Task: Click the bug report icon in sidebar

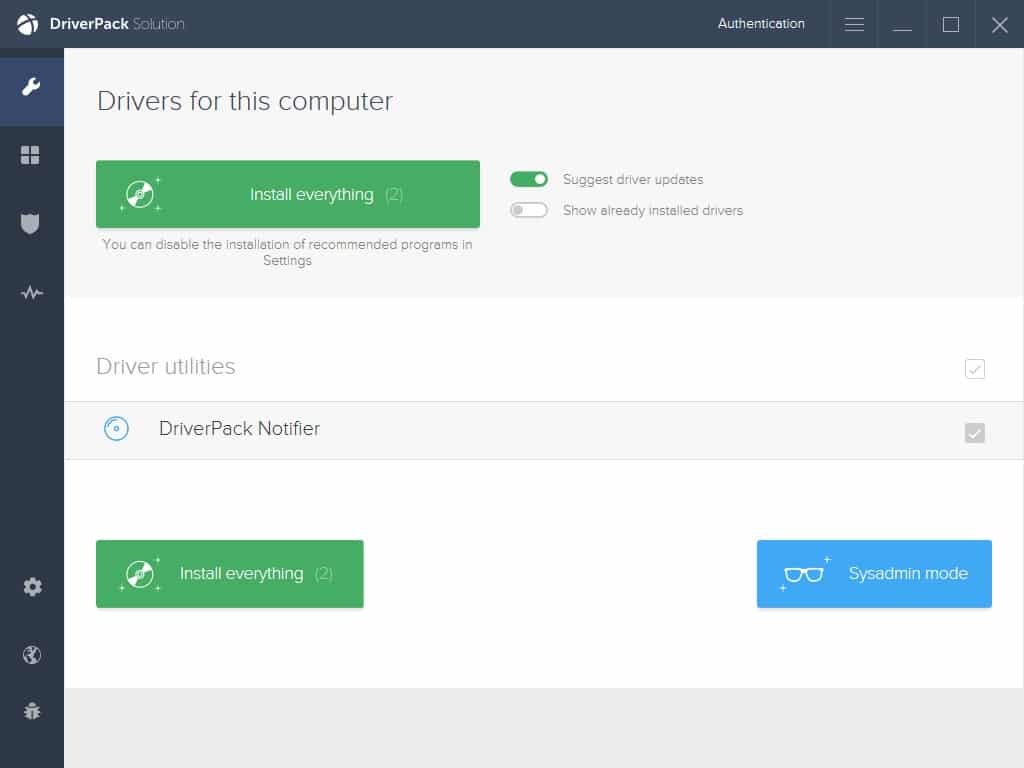Action: (x=32, y=711)
